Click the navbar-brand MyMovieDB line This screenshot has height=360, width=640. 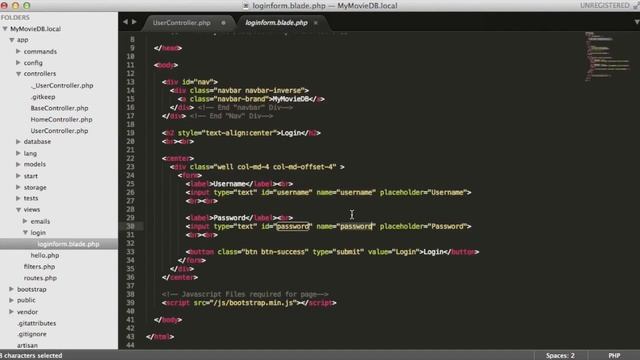click(x=251, y=99)
